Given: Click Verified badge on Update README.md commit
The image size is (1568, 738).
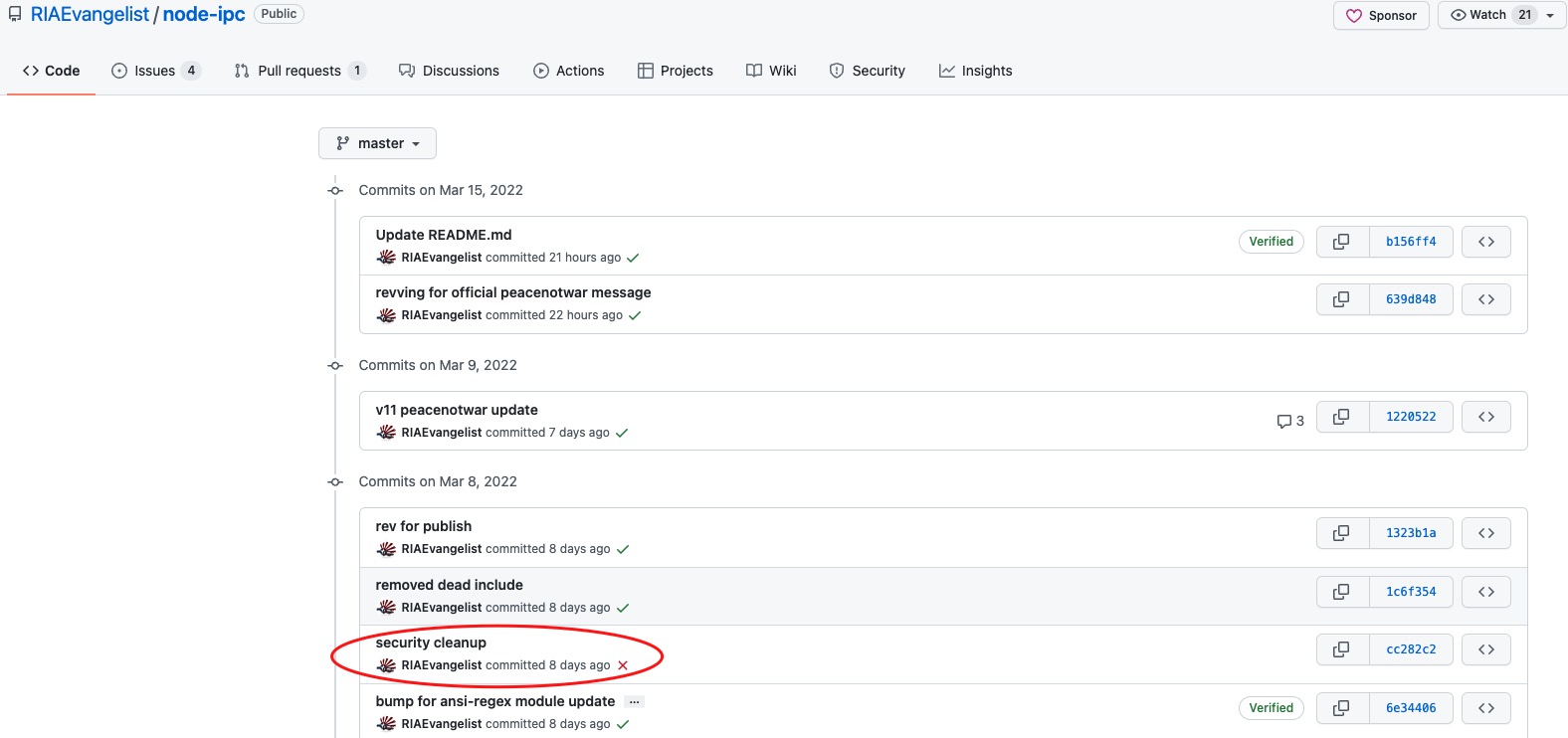Looking at the screenshot, I should pos(1272,242).
